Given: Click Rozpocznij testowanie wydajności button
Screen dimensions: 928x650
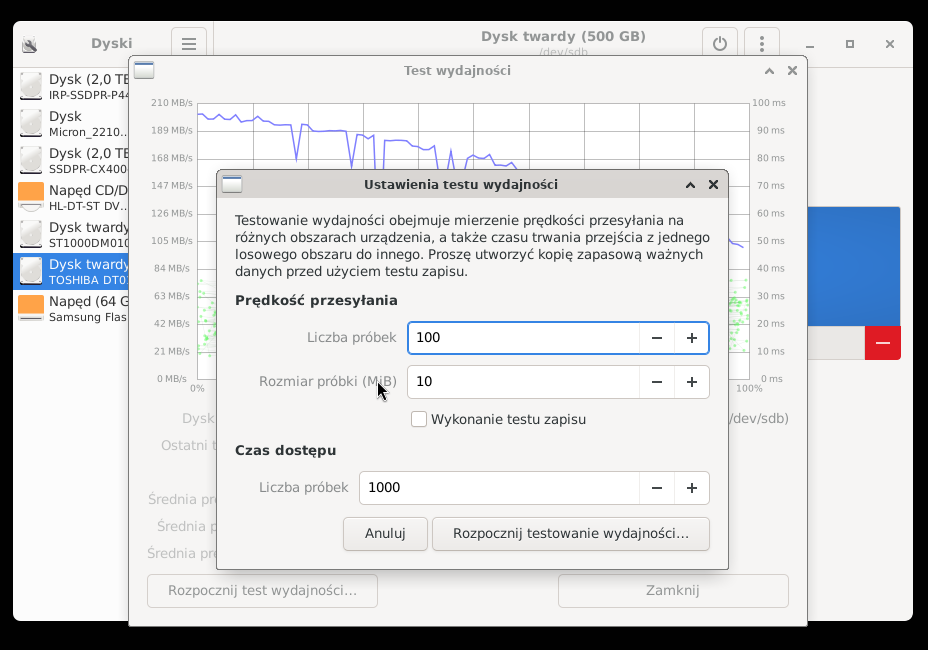Looking at the screenshot, I should tap(571, 534).
